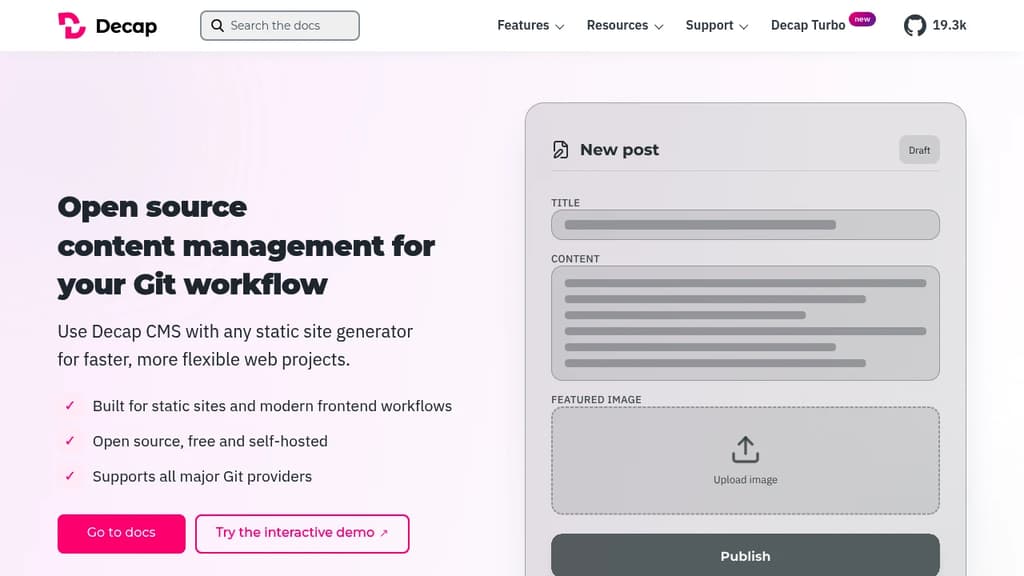Click the Upload image label
Image resolution: width=1024 pixels, height=576 pixels.
click(745, 480)
